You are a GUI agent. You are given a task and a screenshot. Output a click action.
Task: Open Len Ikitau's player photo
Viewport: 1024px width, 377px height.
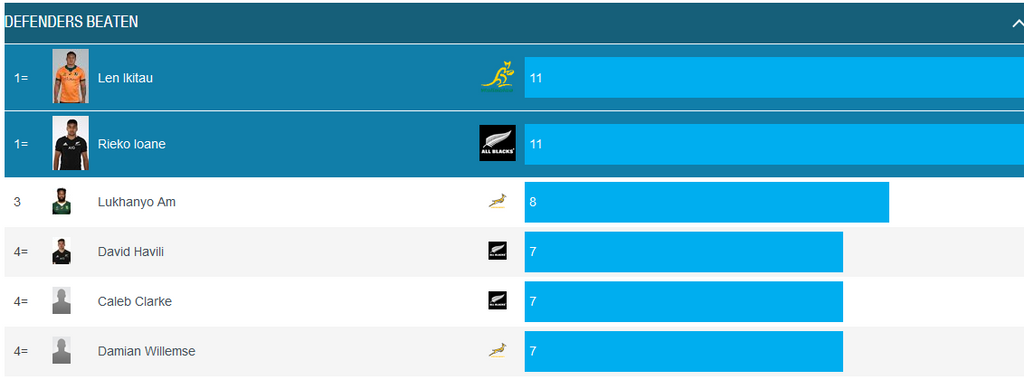[71, 76]
